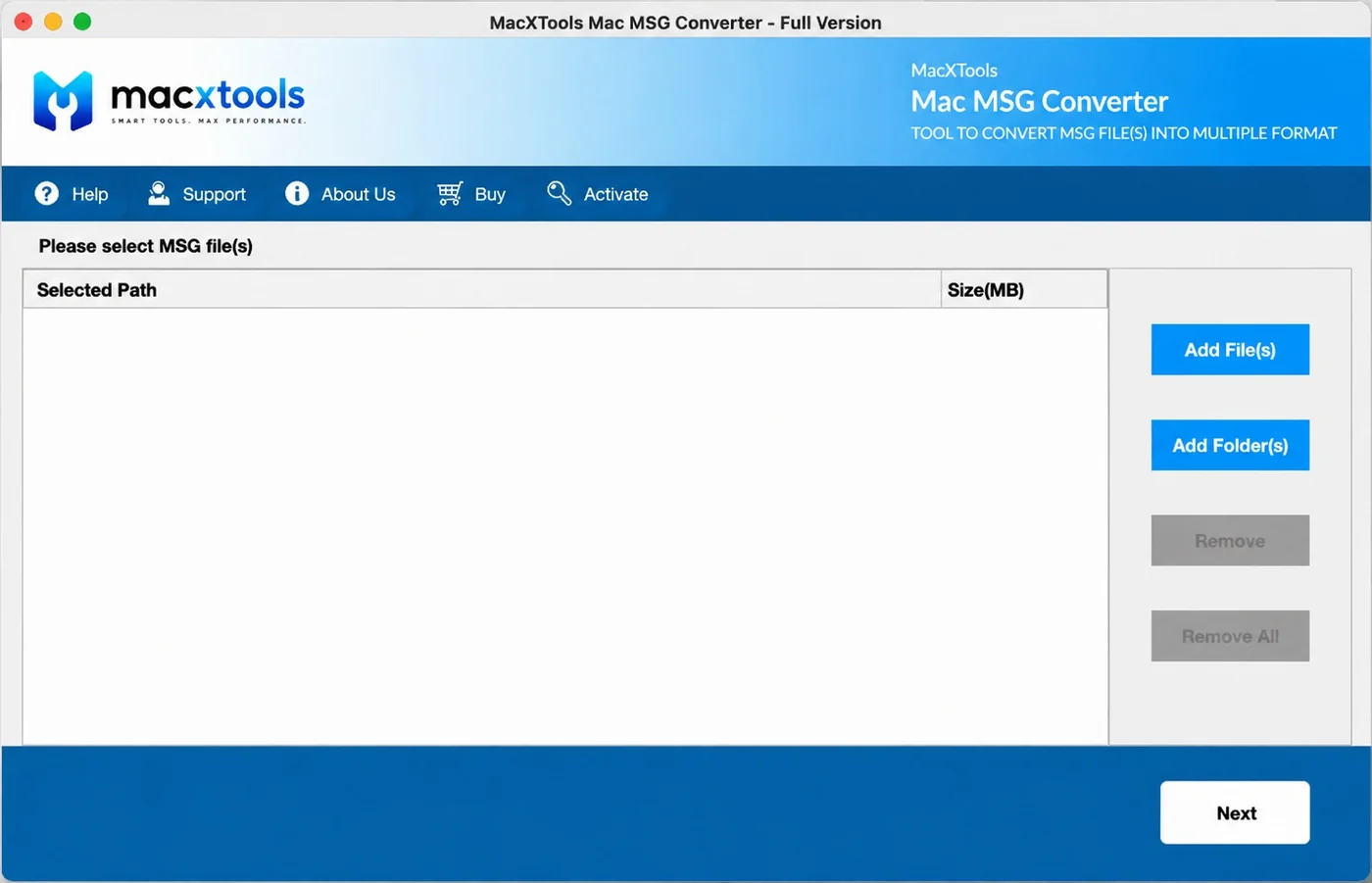Minimize window with yellow button

[53, 22]
